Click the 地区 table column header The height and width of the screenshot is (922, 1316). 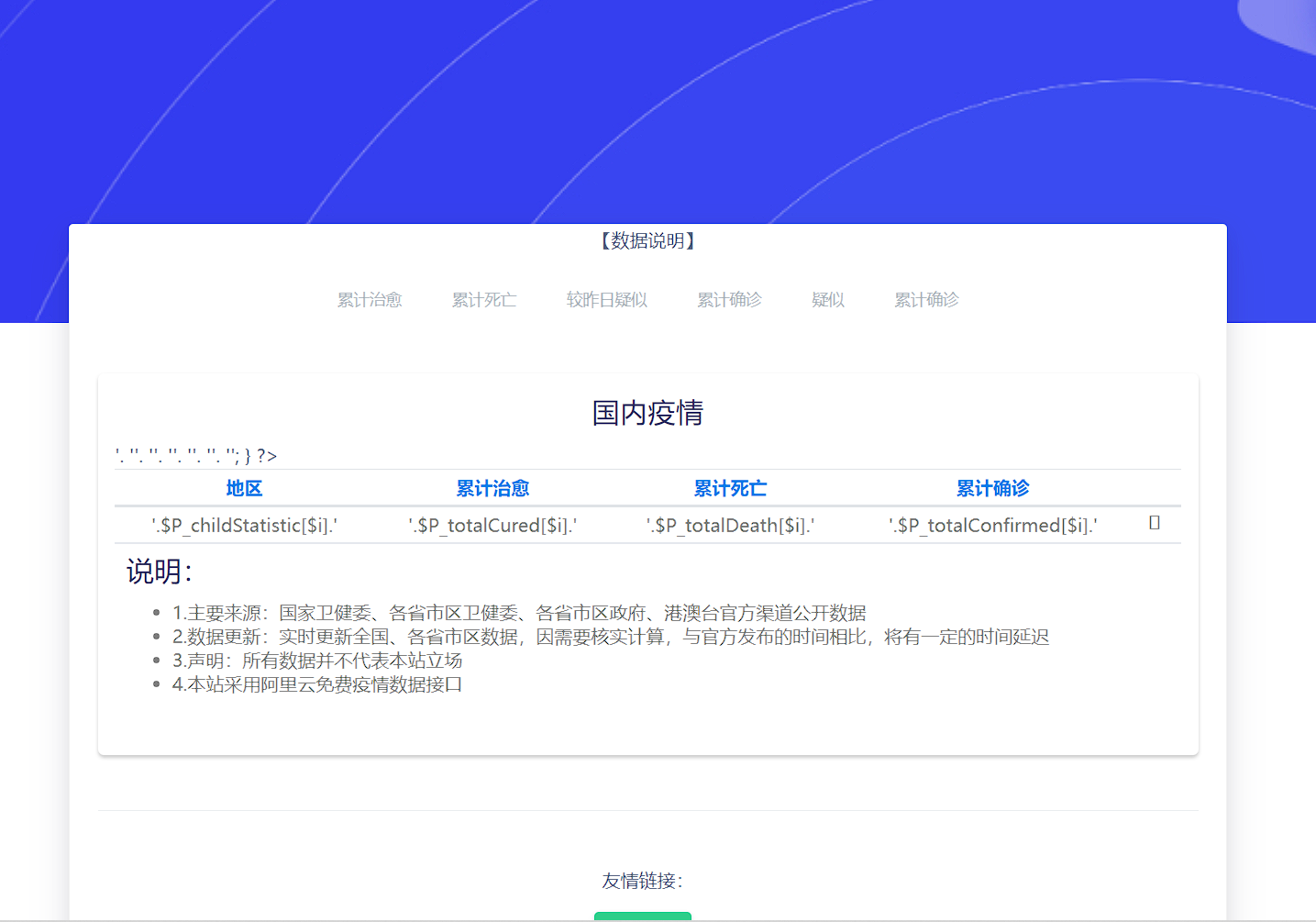(244, 488)
